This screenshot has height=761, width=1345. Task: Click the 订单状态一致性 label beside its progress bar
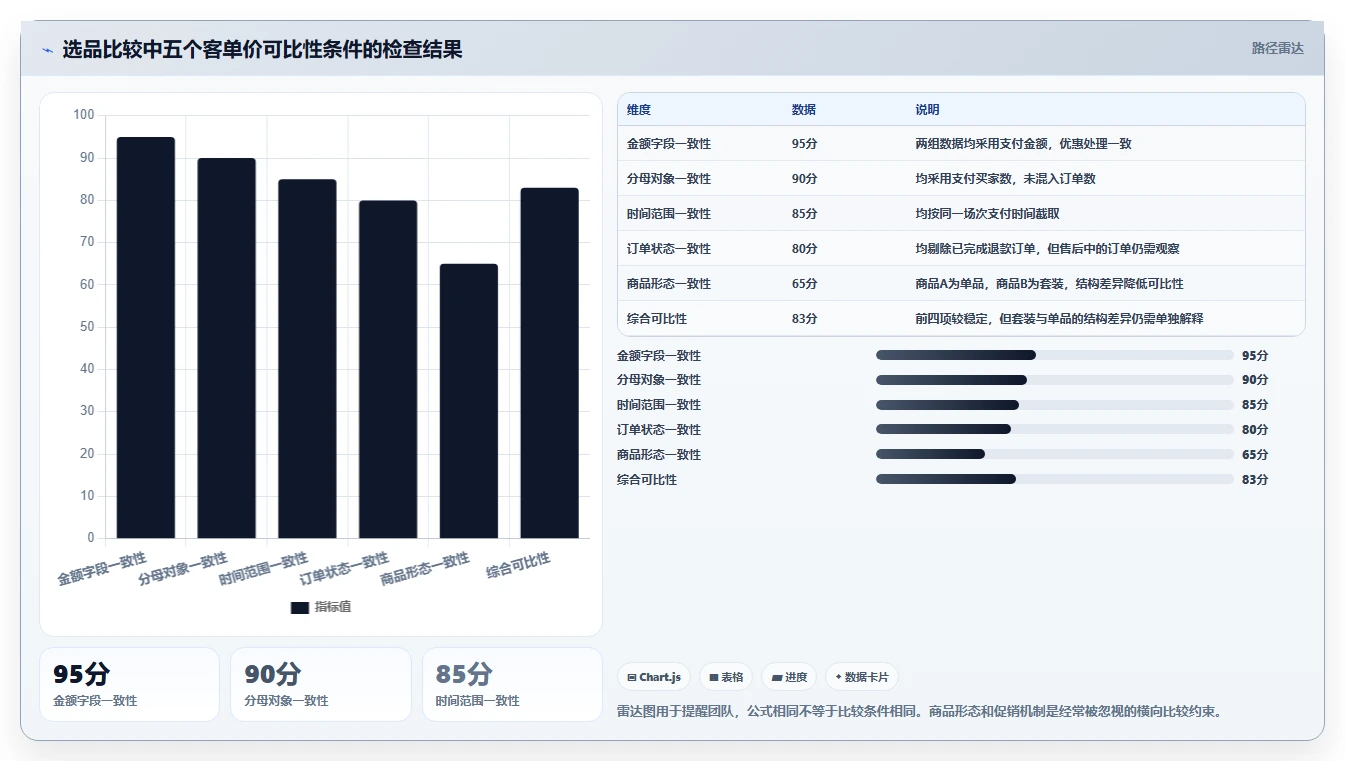[x=659, y=430]
